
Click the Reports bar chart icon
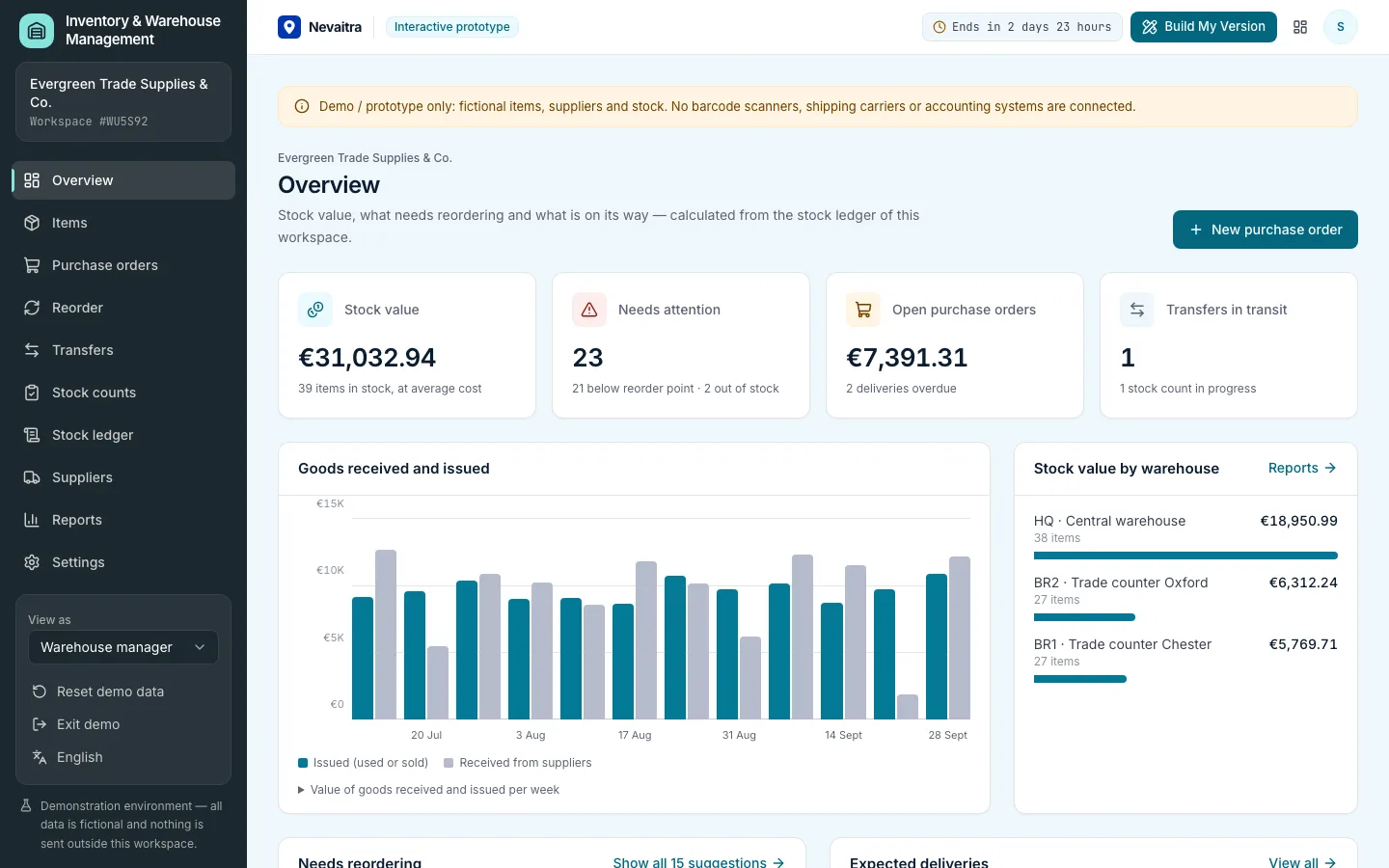[x=32, y=520]
